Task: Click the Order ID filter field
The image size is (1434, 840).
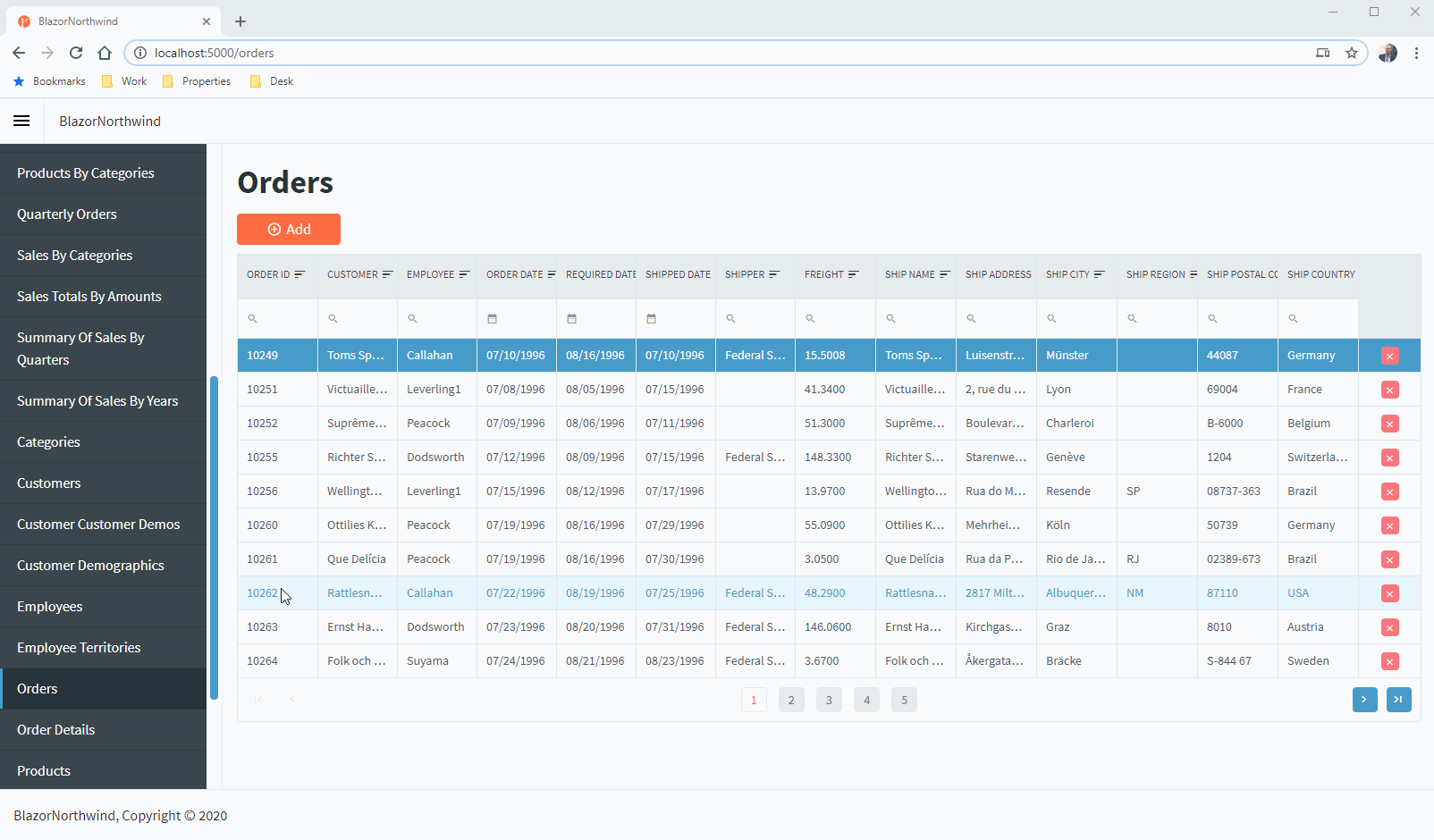Action: (x=277, y=318)
